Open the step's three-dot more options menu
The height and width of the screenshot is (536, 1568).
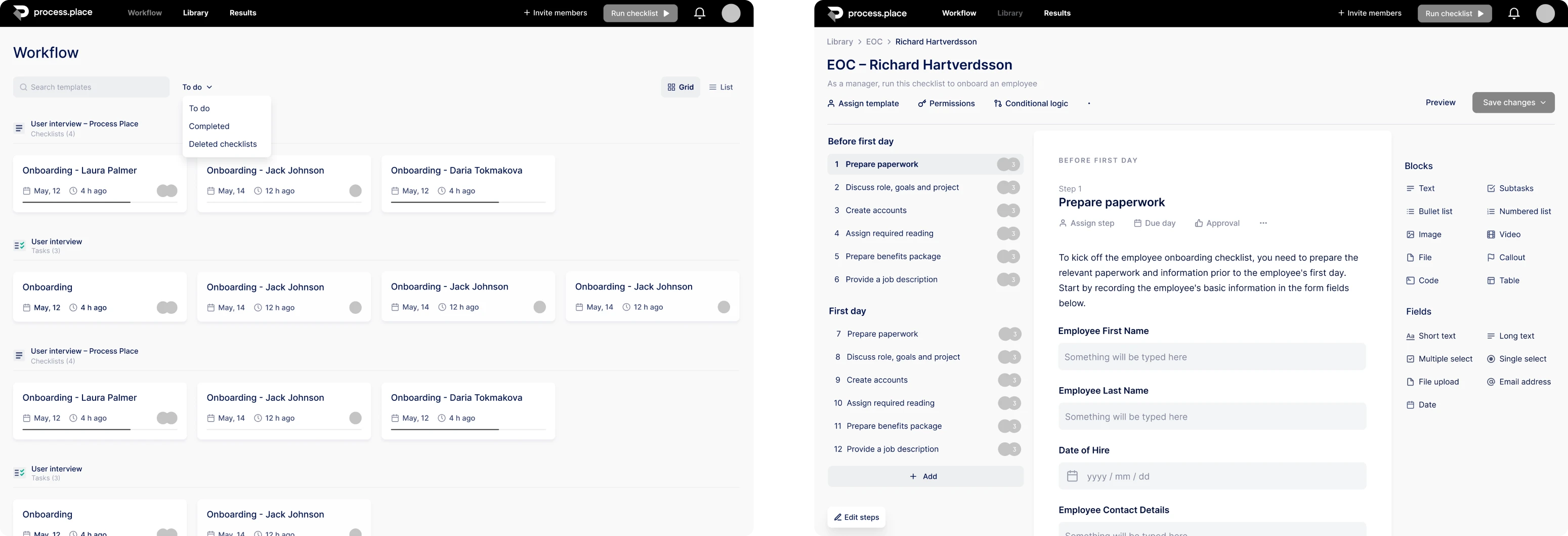(x=1263, y=223)
